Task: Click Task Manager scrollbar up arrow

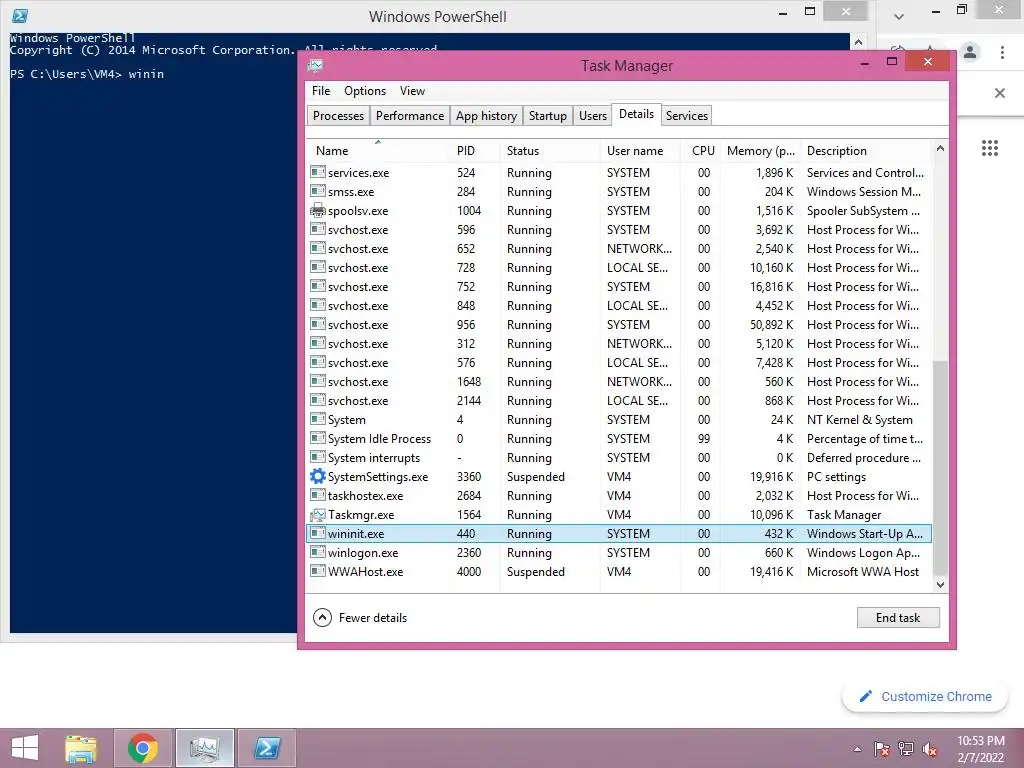Action: tap(940, 148)
